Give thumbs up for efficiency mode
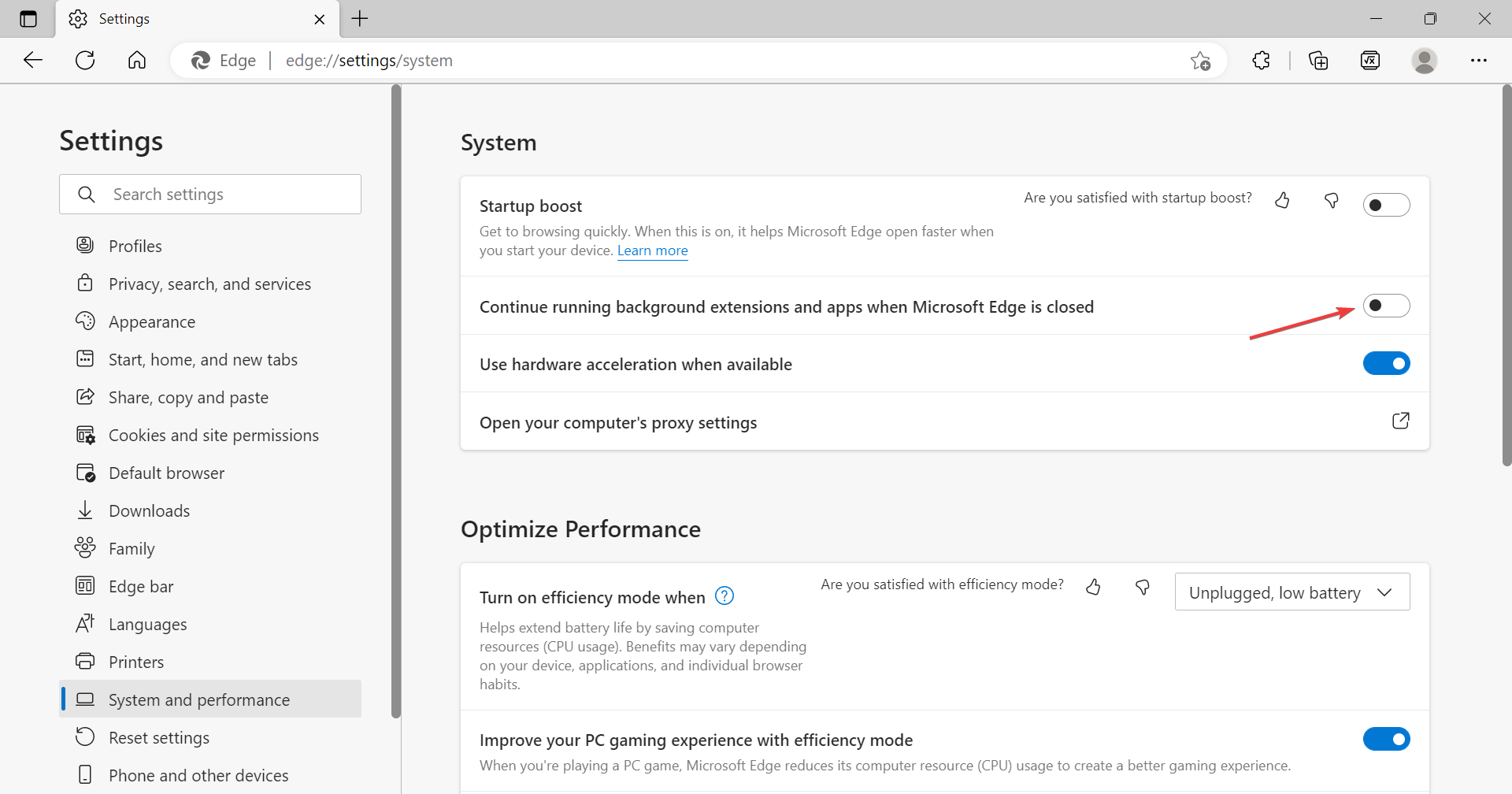This screenshot has height=794, width=1512. pos(1093,587)
